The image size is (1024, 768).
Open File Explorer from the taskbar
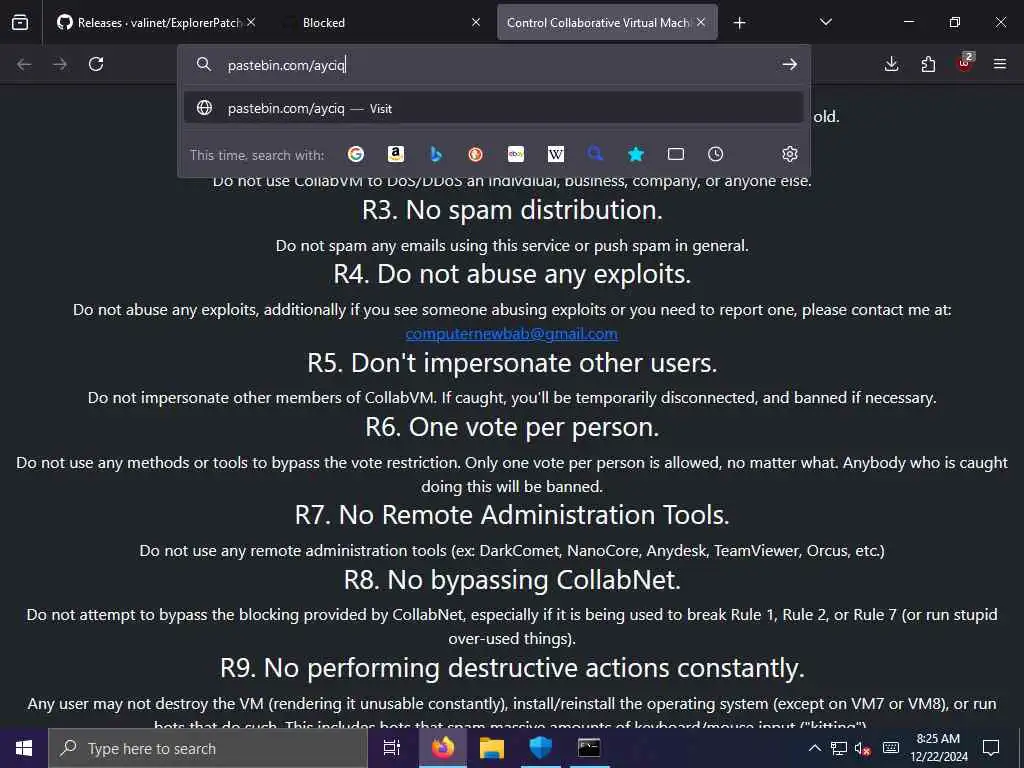[x=491, y=748]
